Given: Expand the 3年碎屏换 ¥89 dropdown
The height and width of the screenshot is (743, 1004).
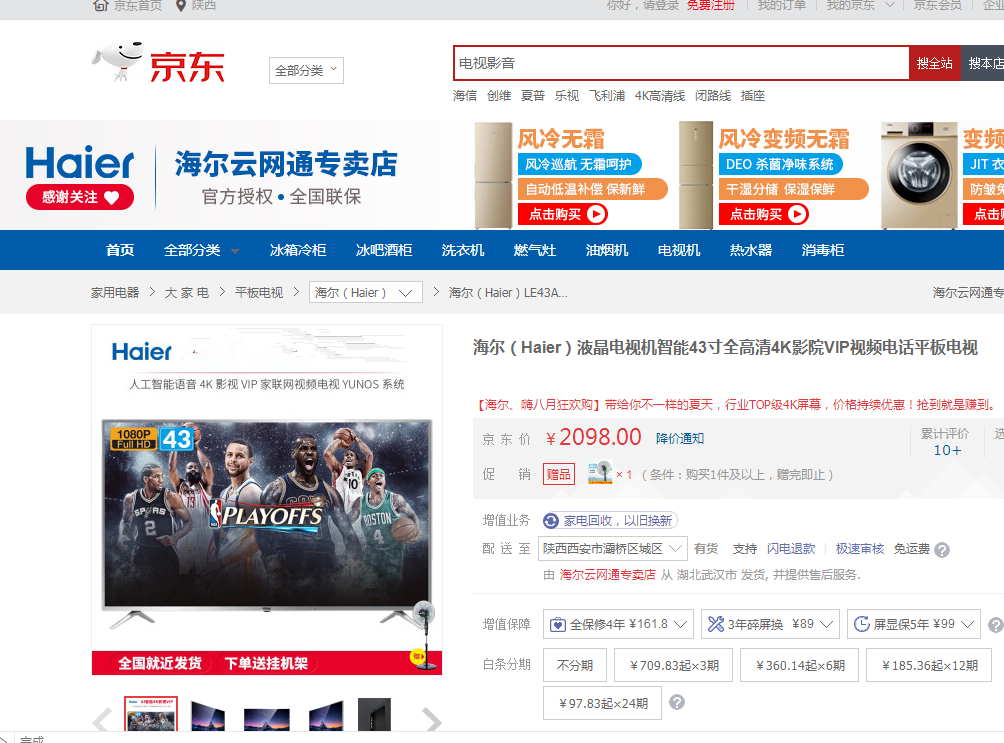Looking at the screenshot, I should 770,624.
